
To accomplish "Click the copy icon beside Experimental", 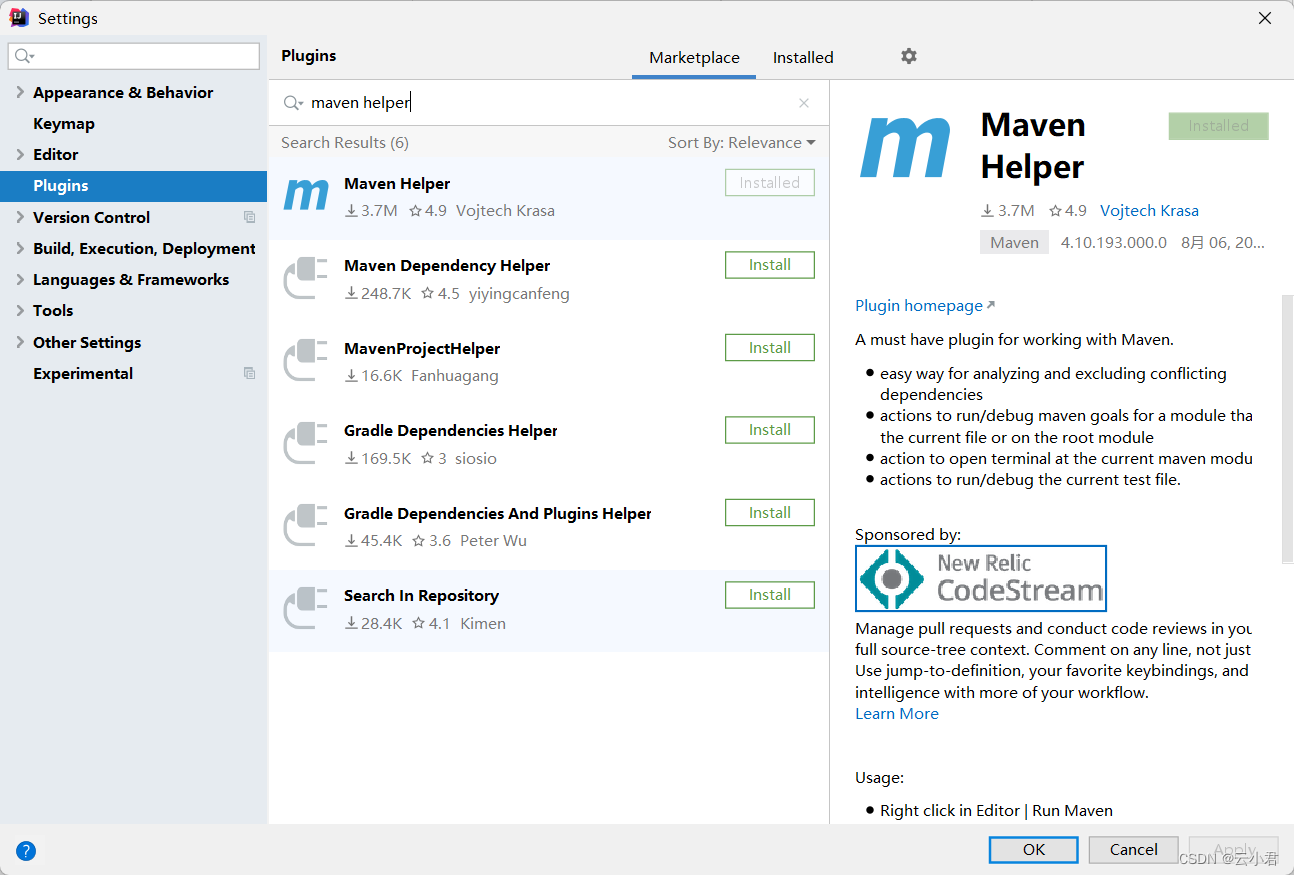I will [x=250, y=373].
